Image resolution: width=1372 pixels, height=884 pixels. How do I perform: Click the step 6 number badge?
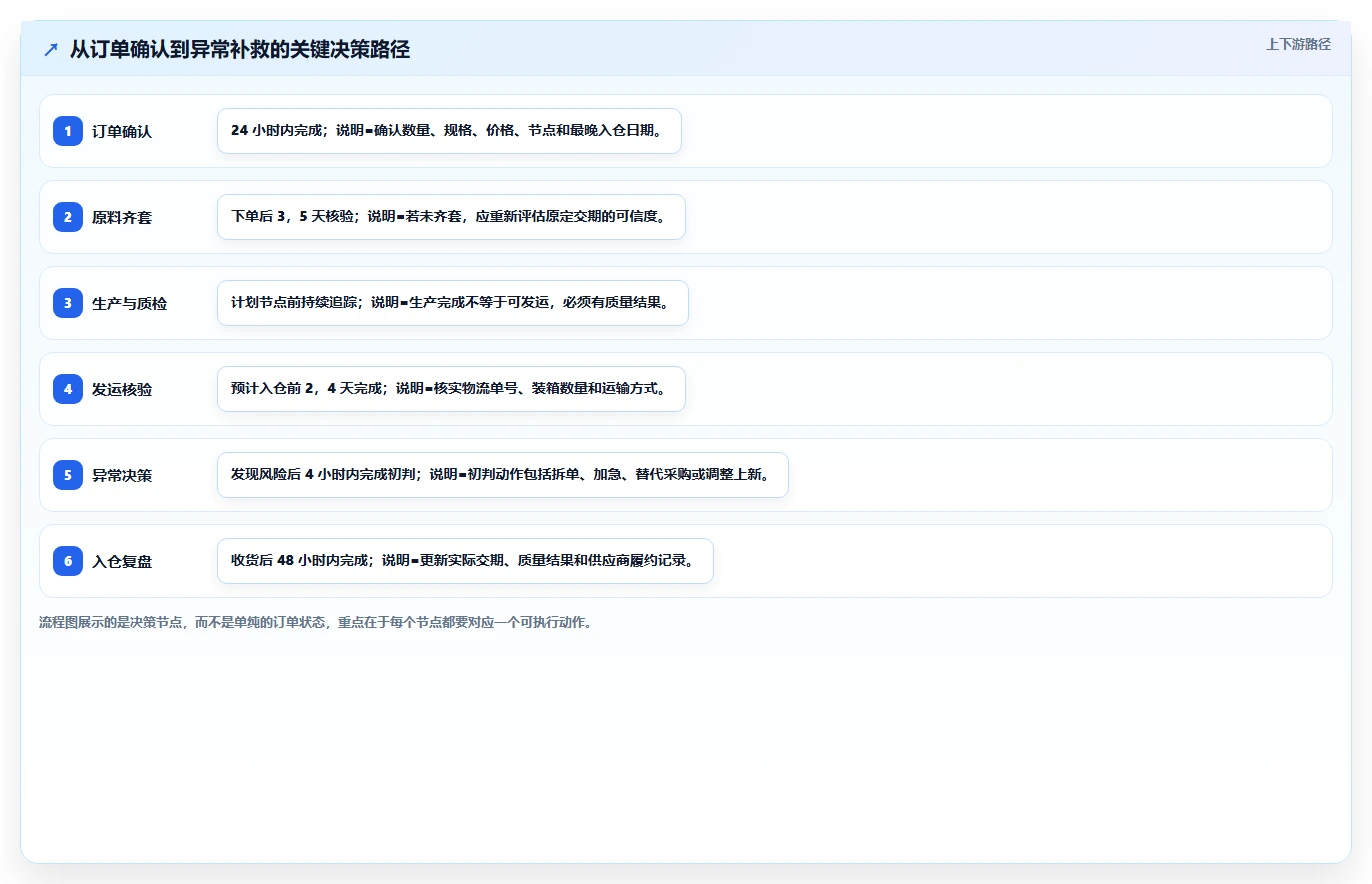tap(68, 561)
